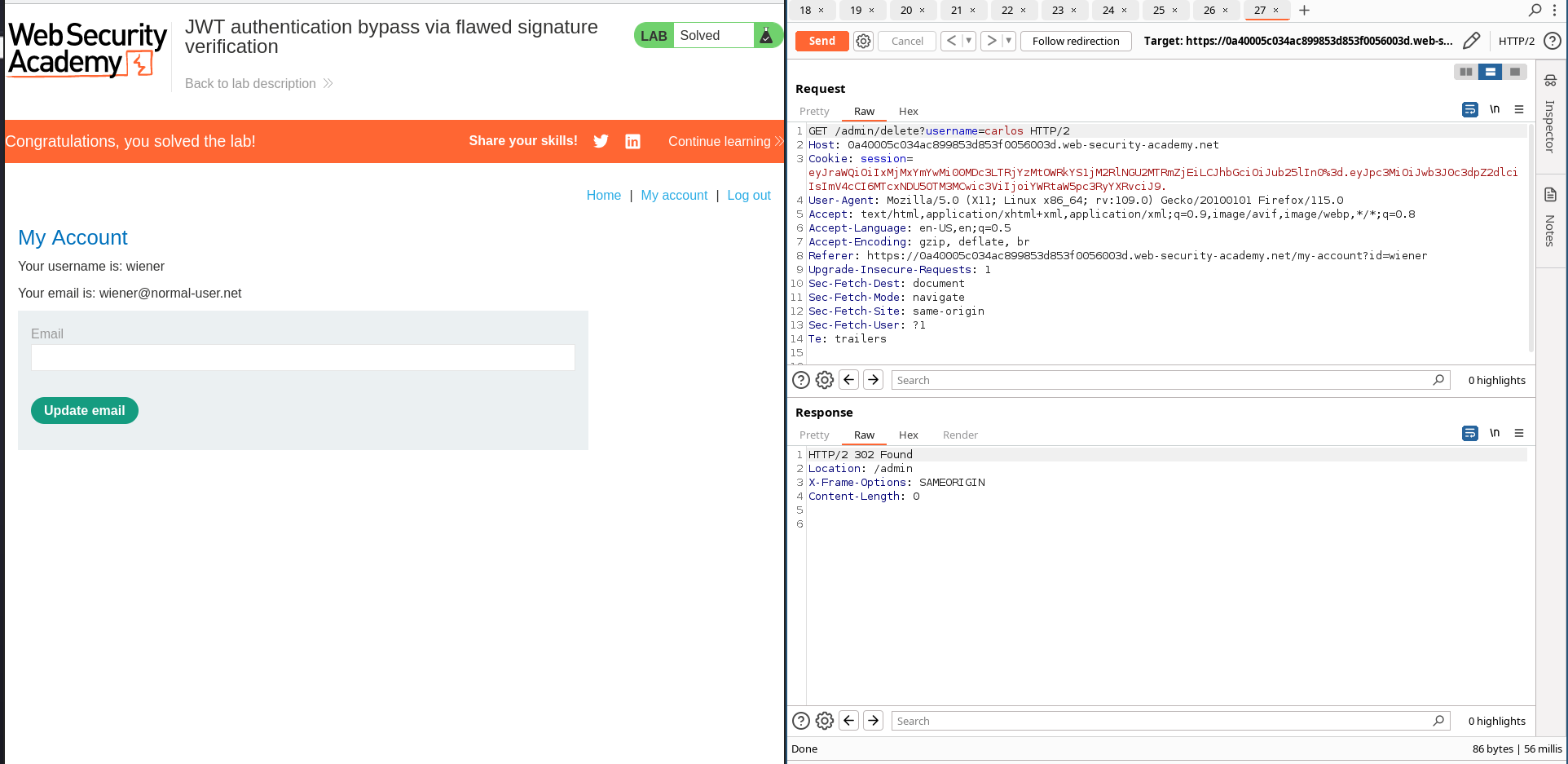Switch Request view to Hex tab

(x=908, y=111)
